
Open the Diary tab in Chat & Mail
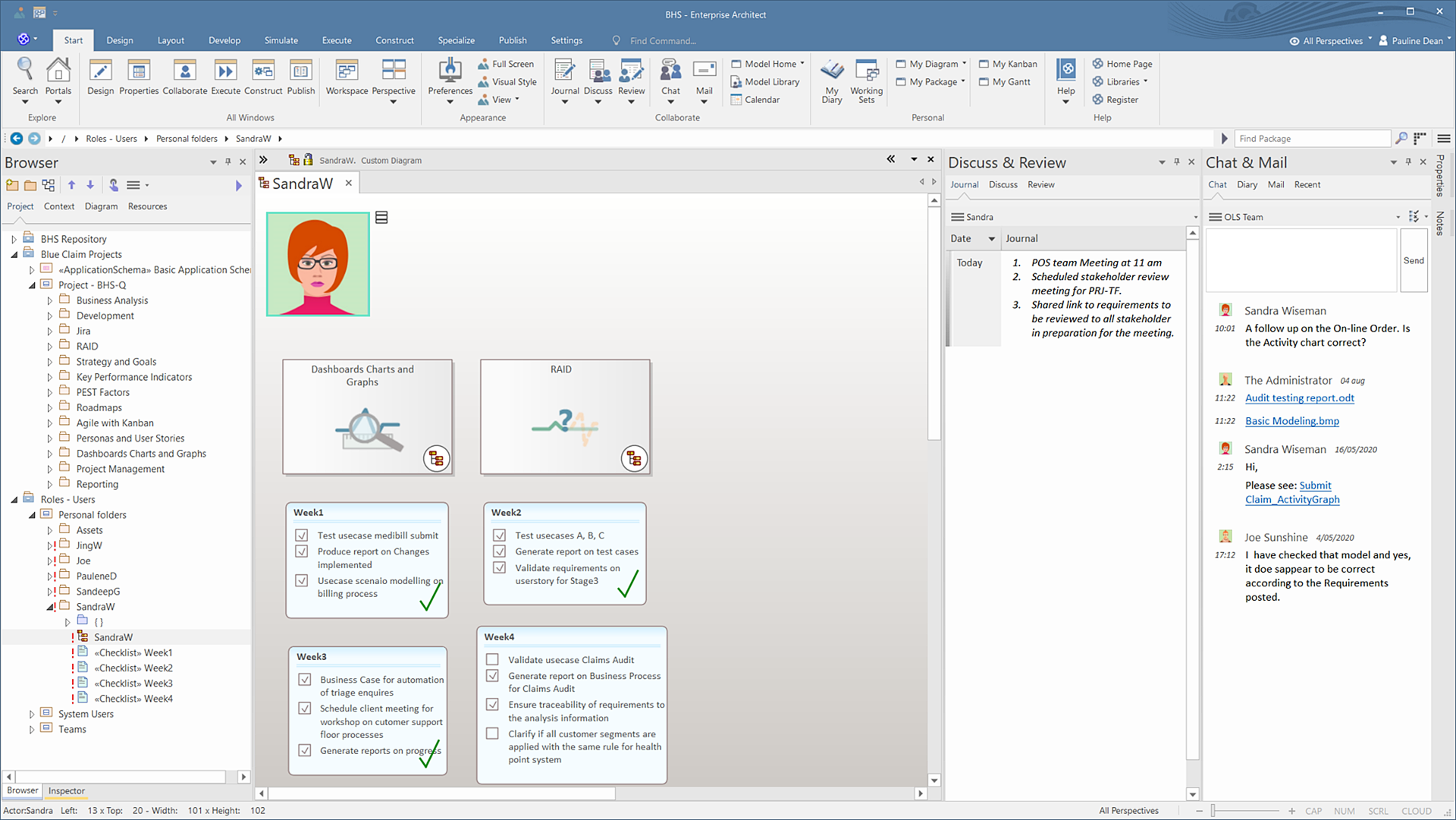tap(1247, 184)
